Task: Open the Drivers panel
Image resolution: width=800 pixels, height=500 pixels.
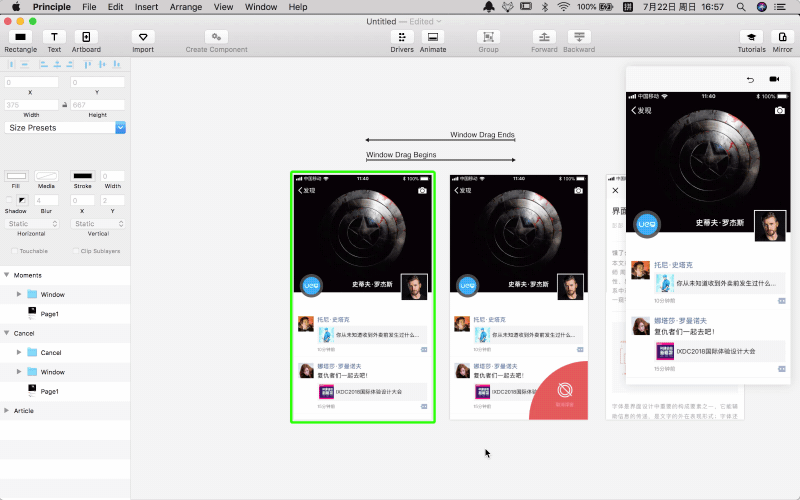Action: [402, 37]
